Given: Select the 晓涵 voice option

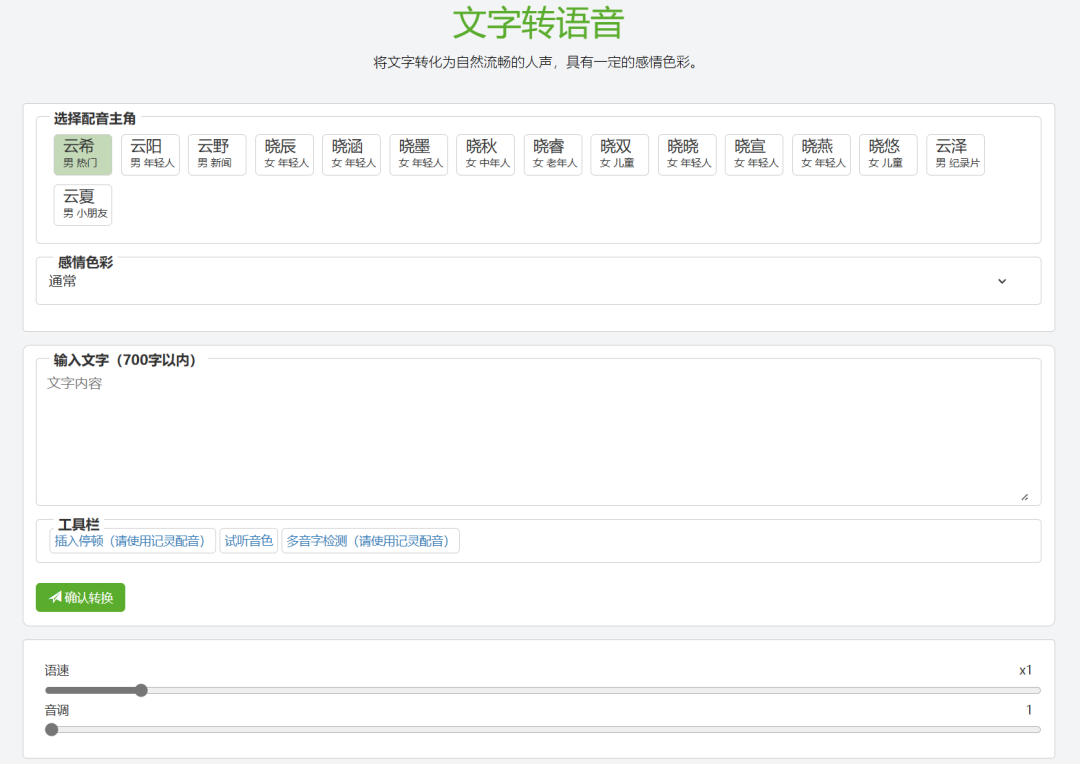Looking at the screenshot, I should click(351, 154).
